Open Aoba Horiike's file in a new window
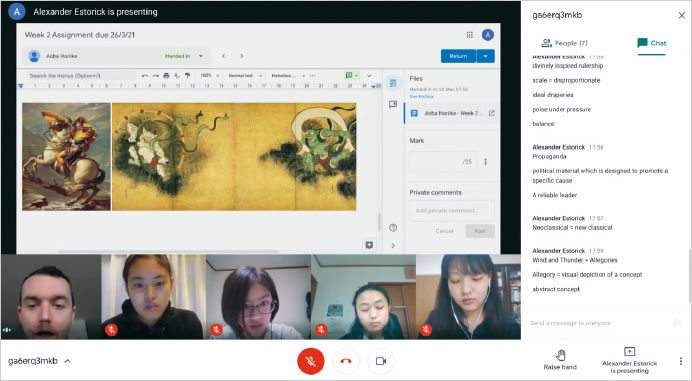This screenshot has height=381, width=692. point(491,113)
